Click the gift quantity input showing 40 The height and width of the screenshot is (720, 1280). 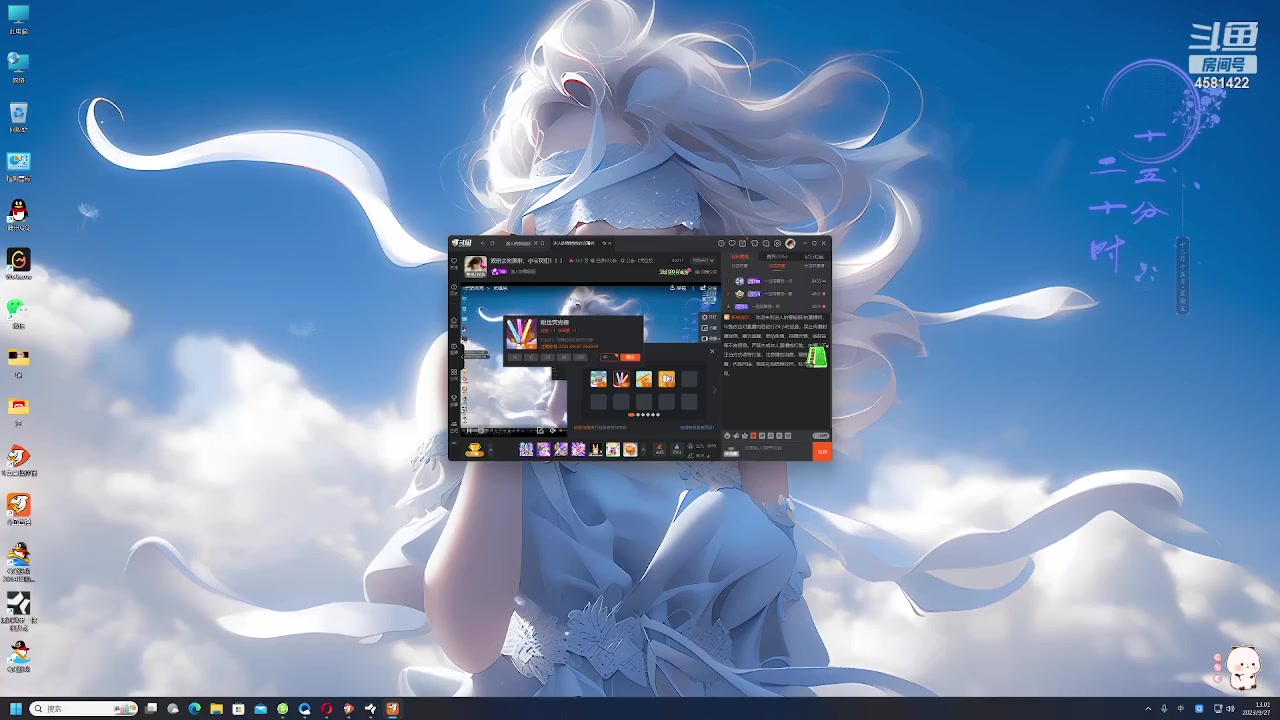(x=609, y=357)
